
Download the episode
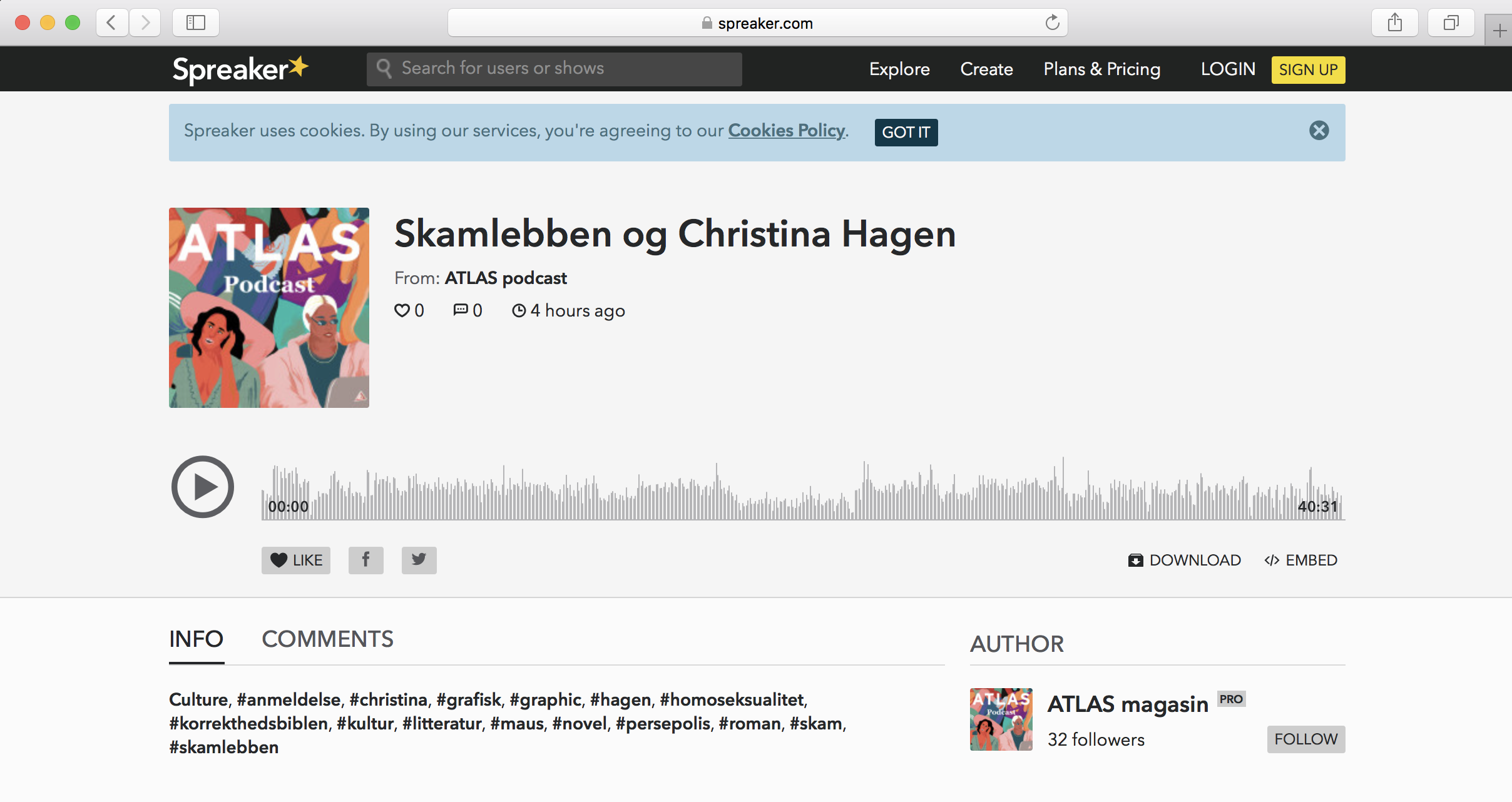(x=1184, y=560)
